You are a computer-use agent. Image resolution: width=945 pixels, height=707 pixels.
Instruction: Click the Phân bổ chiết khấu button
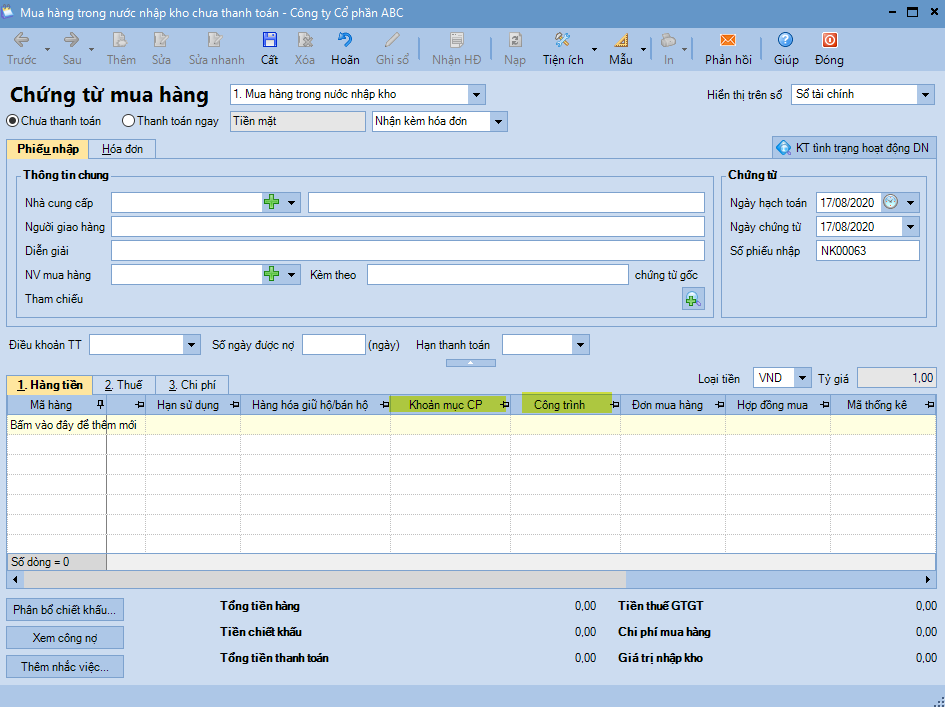click(65, 609)
